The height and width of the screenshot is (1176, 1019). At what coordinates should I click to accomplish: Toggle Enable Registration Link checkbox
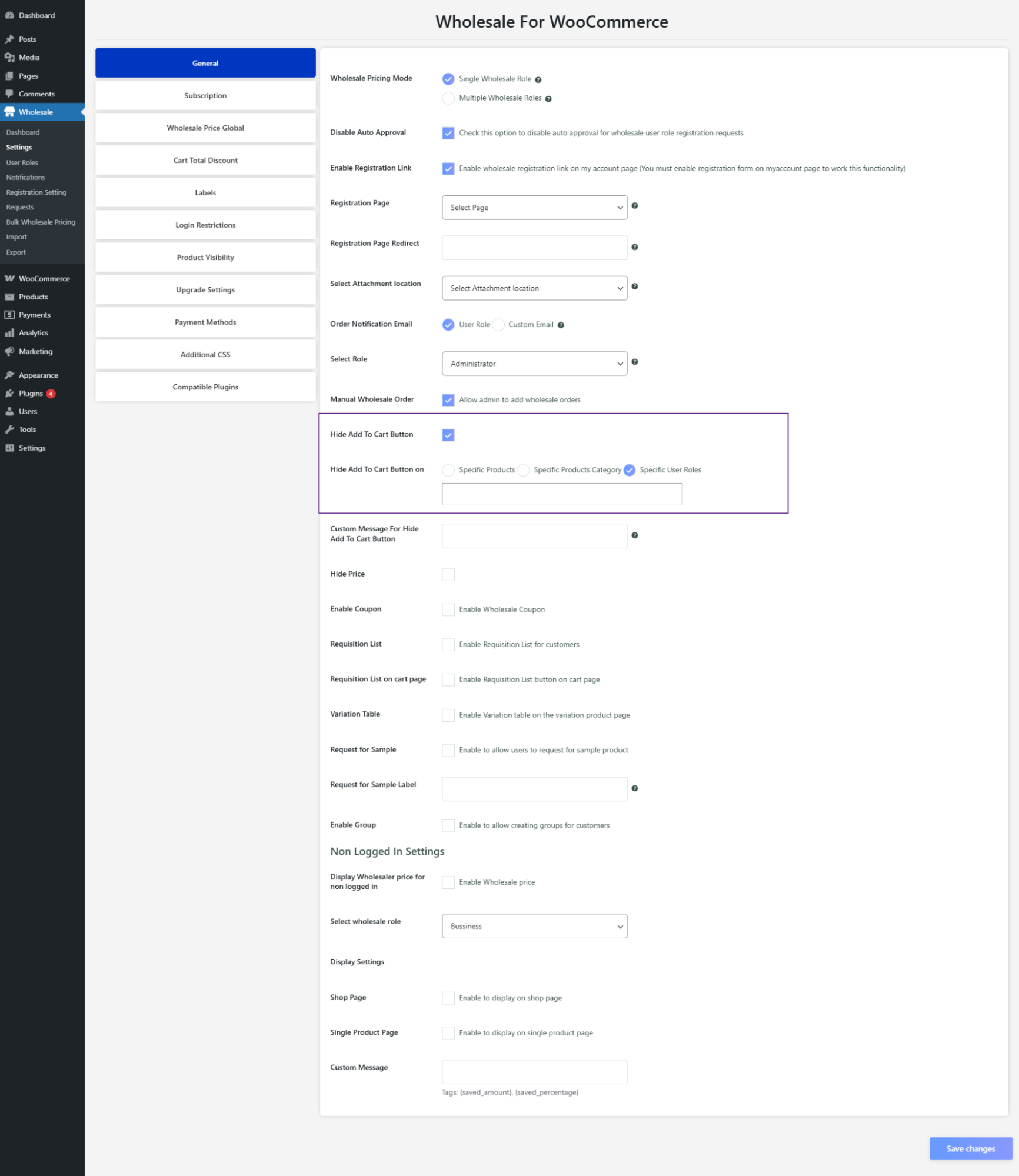pos(448,169)
